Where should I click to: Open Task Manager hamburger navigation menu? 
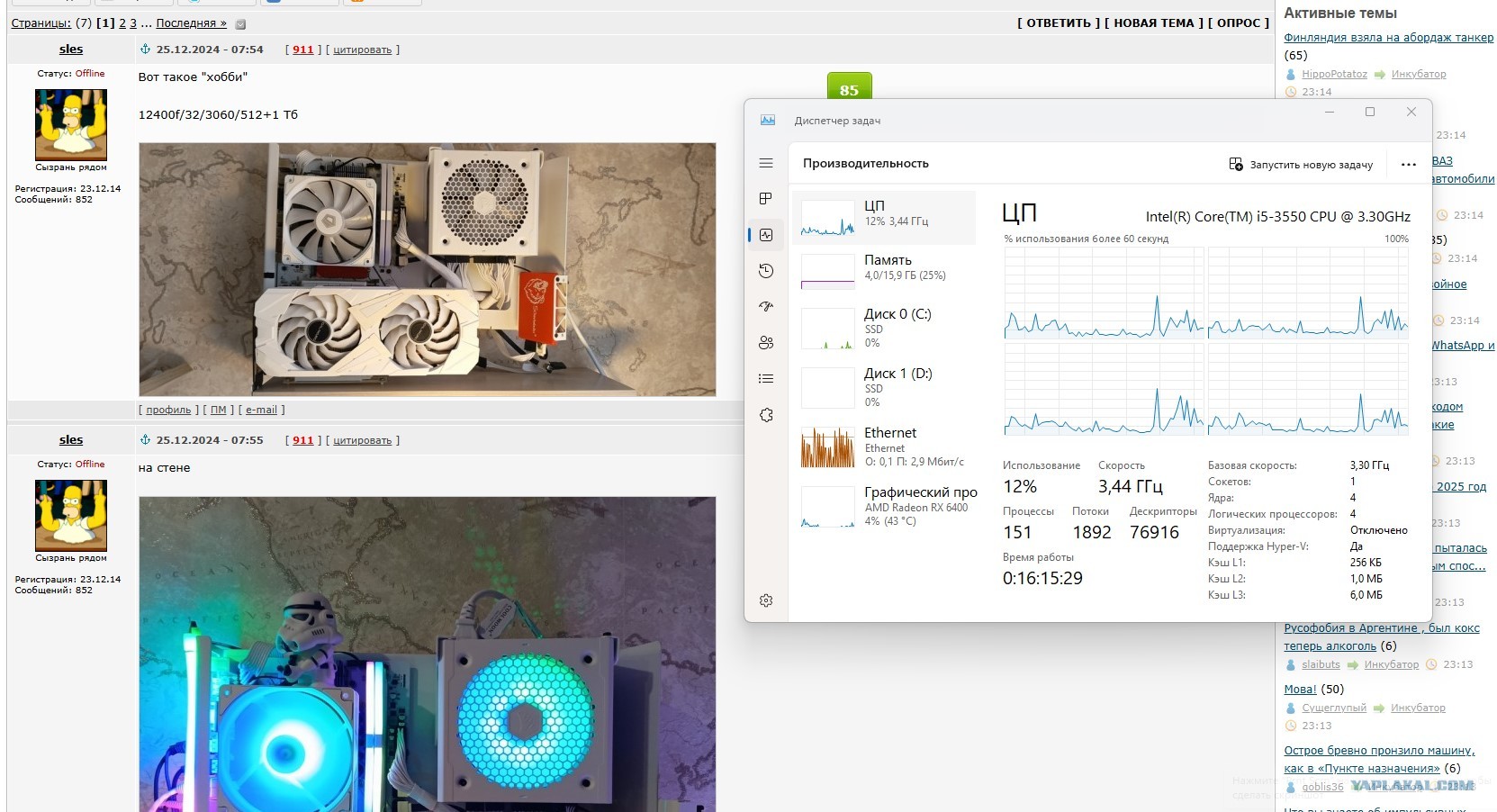pos(766,163)
